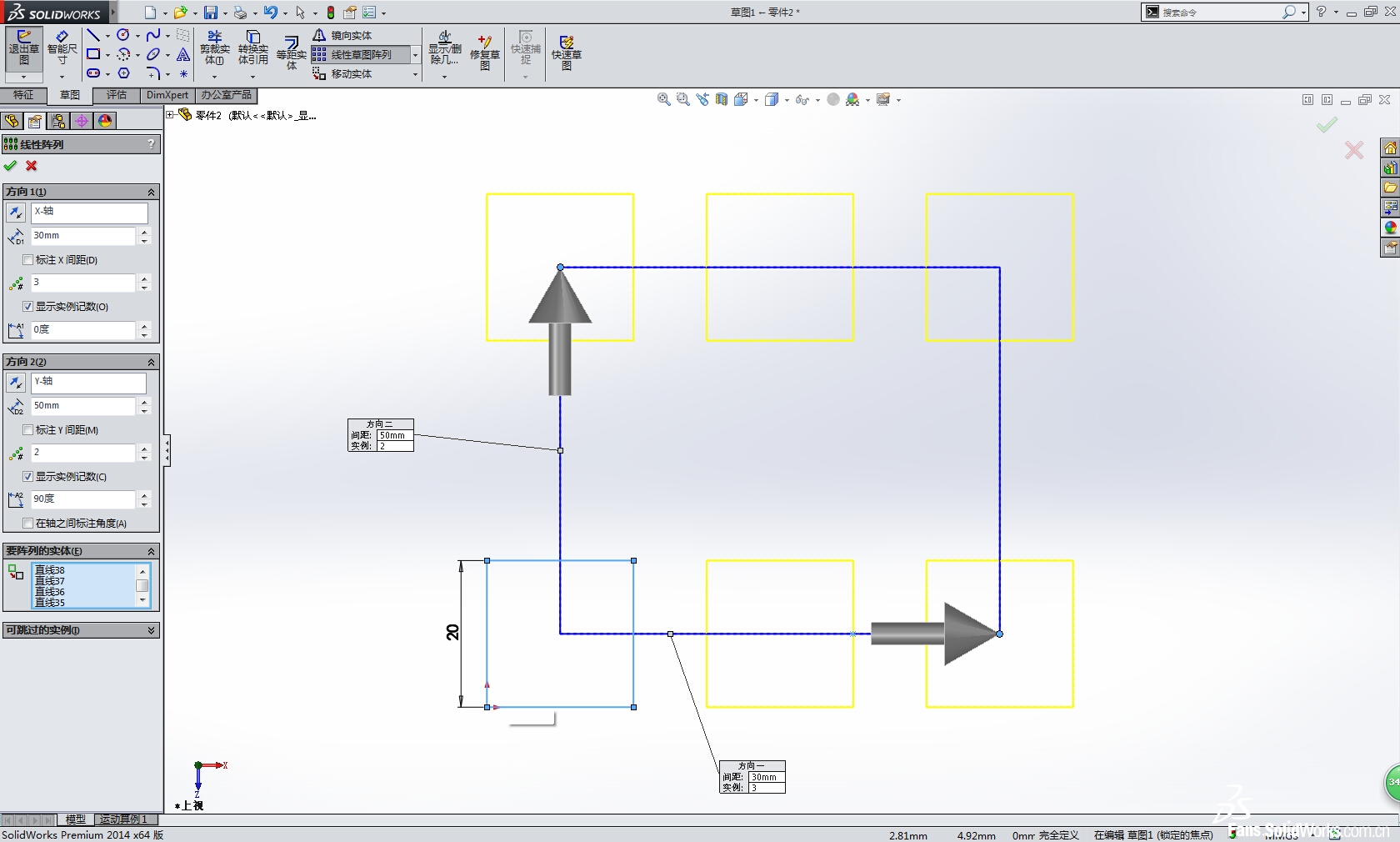Viewport: 1400px width, 842px height.
Task: Select the Smart Dimension (智能尺寸) tool
Action: pos(62,48)
